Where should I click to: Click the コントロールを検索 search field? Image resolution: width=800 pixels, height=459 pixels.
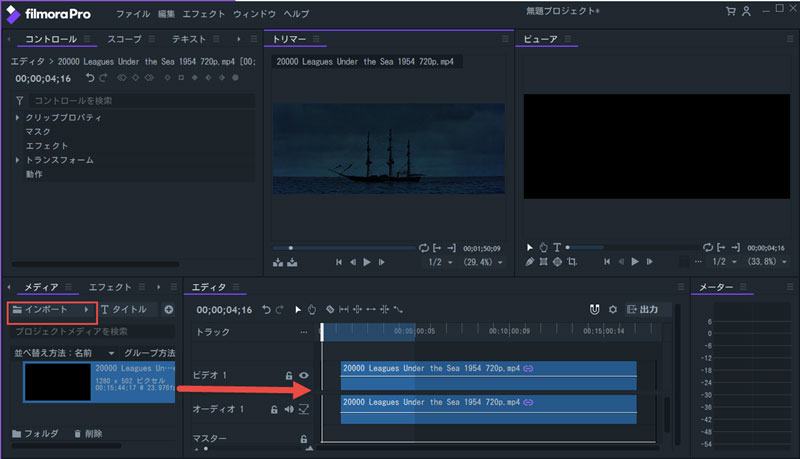(140, 101)
